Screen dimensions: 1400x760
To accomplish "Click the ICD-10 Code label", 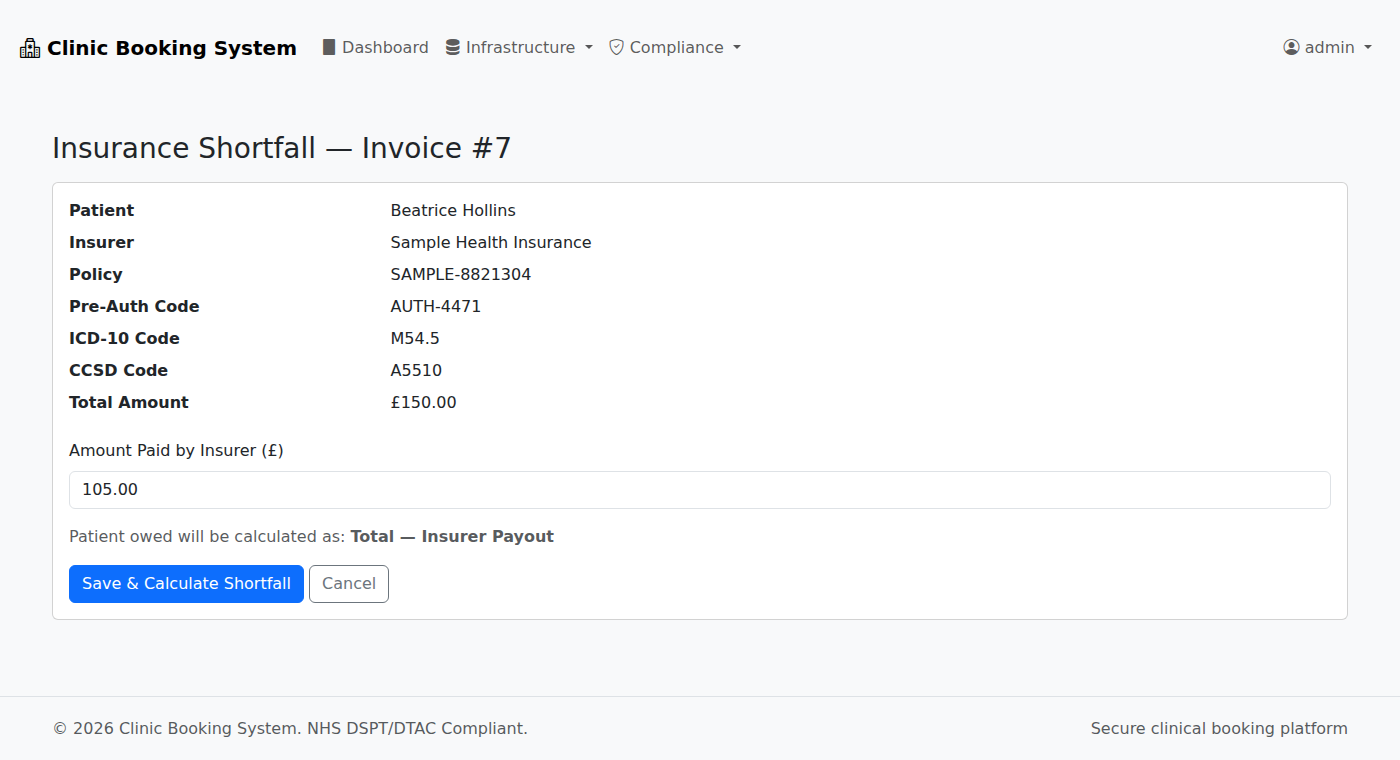I will point(124,338).
